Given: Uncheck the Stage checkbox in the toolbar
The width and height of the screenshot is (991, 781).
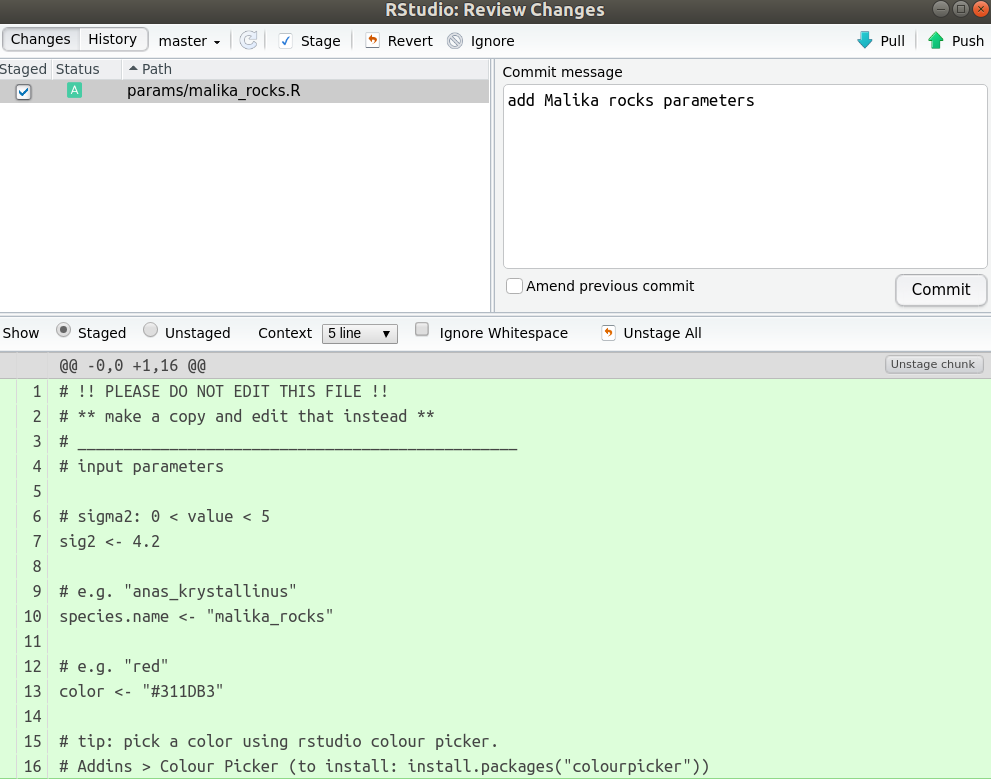Looking at the screenshot, I should (x=287, y=41).
